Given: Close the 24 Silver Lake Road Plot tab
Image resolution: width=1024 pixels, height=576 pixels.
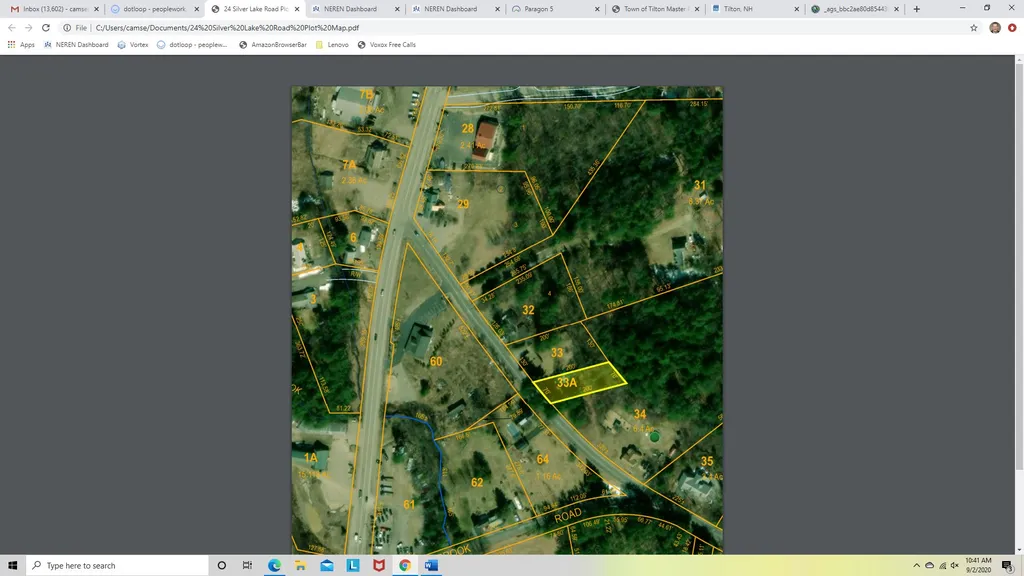Looking at the screenshot, I should click(x=297, y=9).
